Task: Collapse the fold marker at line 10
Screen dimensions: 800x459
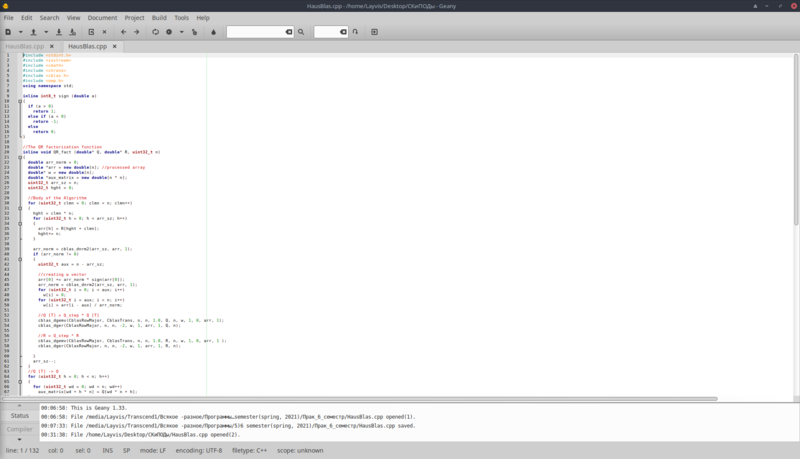Action: coord(20,101)
